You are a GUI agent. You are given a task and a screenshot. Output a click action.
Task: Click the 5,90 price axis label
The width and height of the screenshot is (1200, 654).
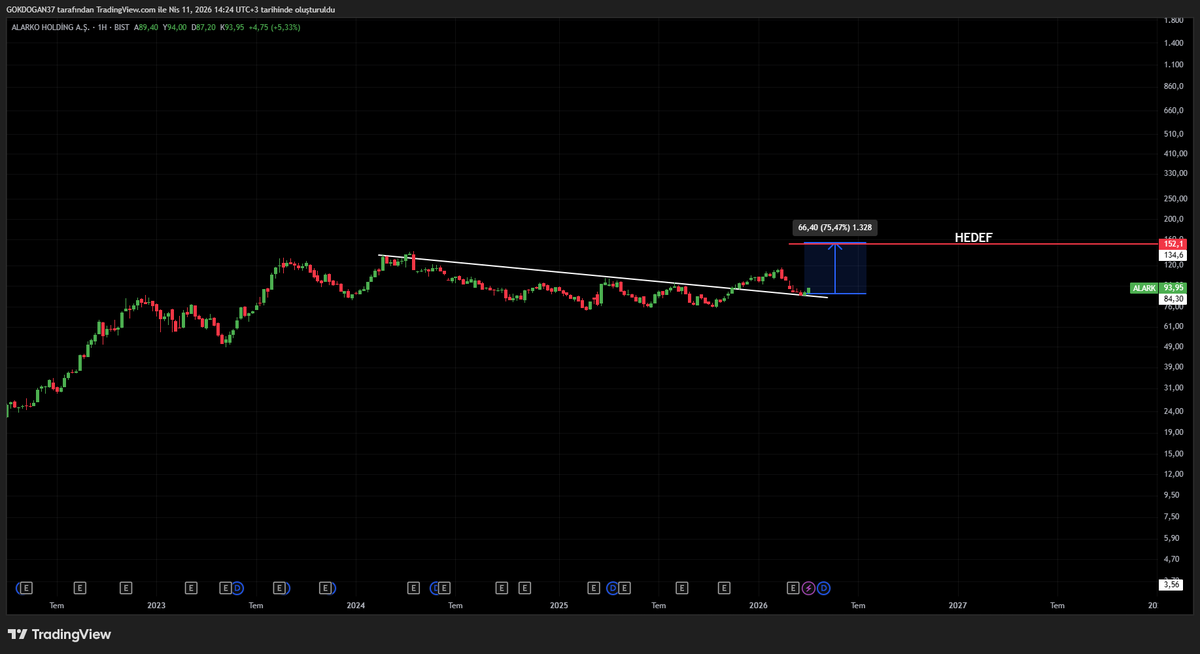[1174, 537]
